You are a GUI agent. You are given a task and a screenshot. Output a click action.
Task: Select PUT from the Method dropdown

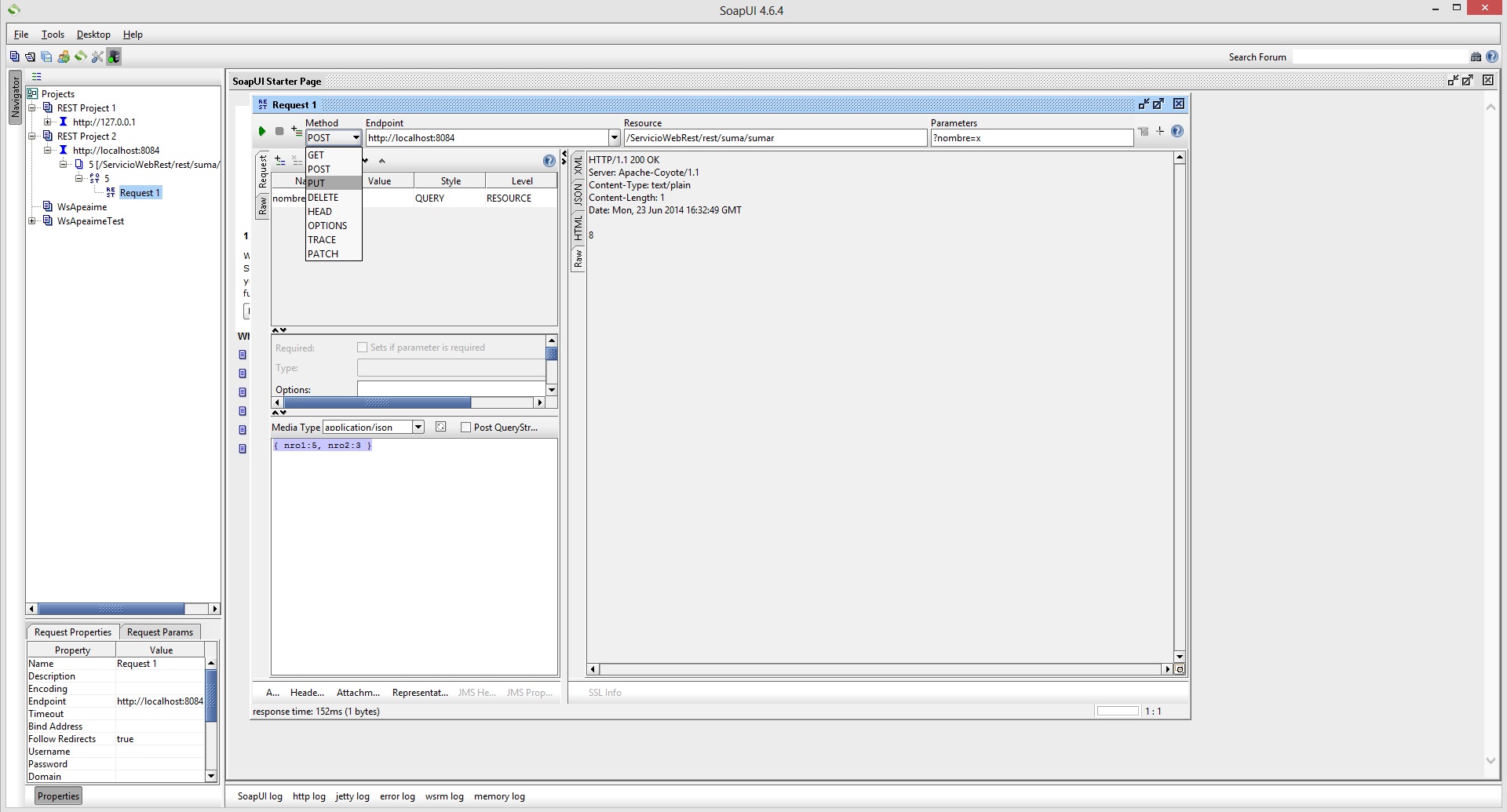[318, 183]
